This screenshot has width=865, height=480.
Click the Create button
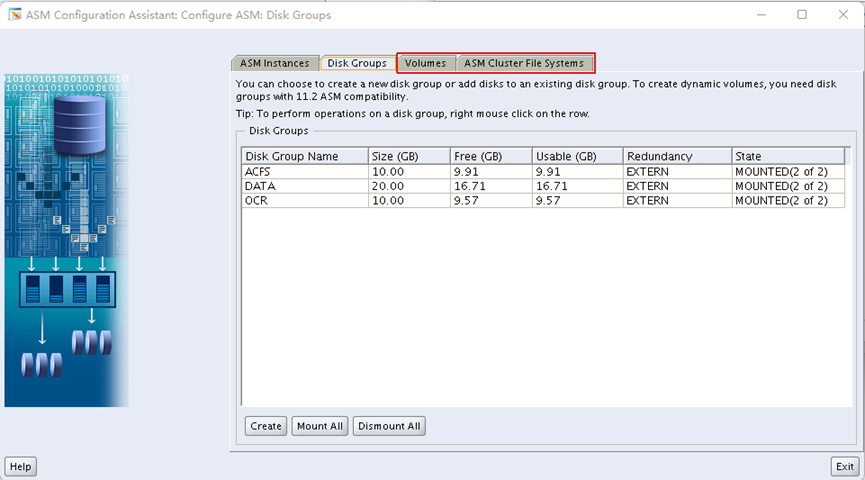266,426
